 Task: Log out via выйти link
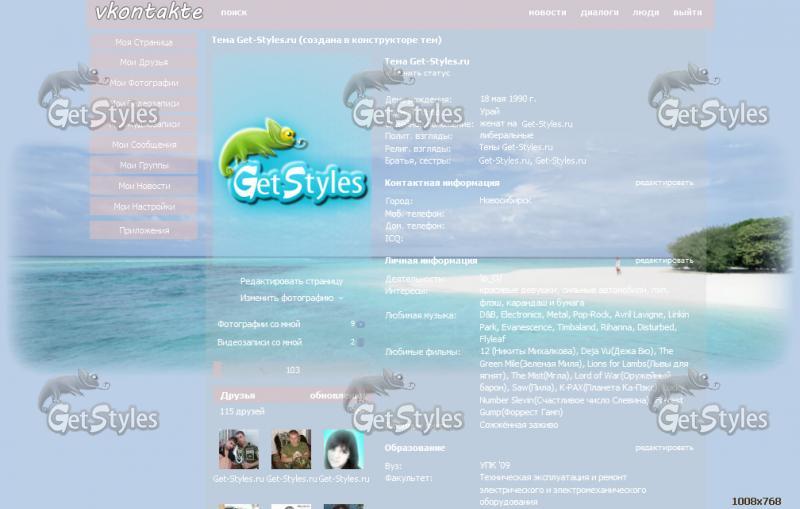(687, 12)
